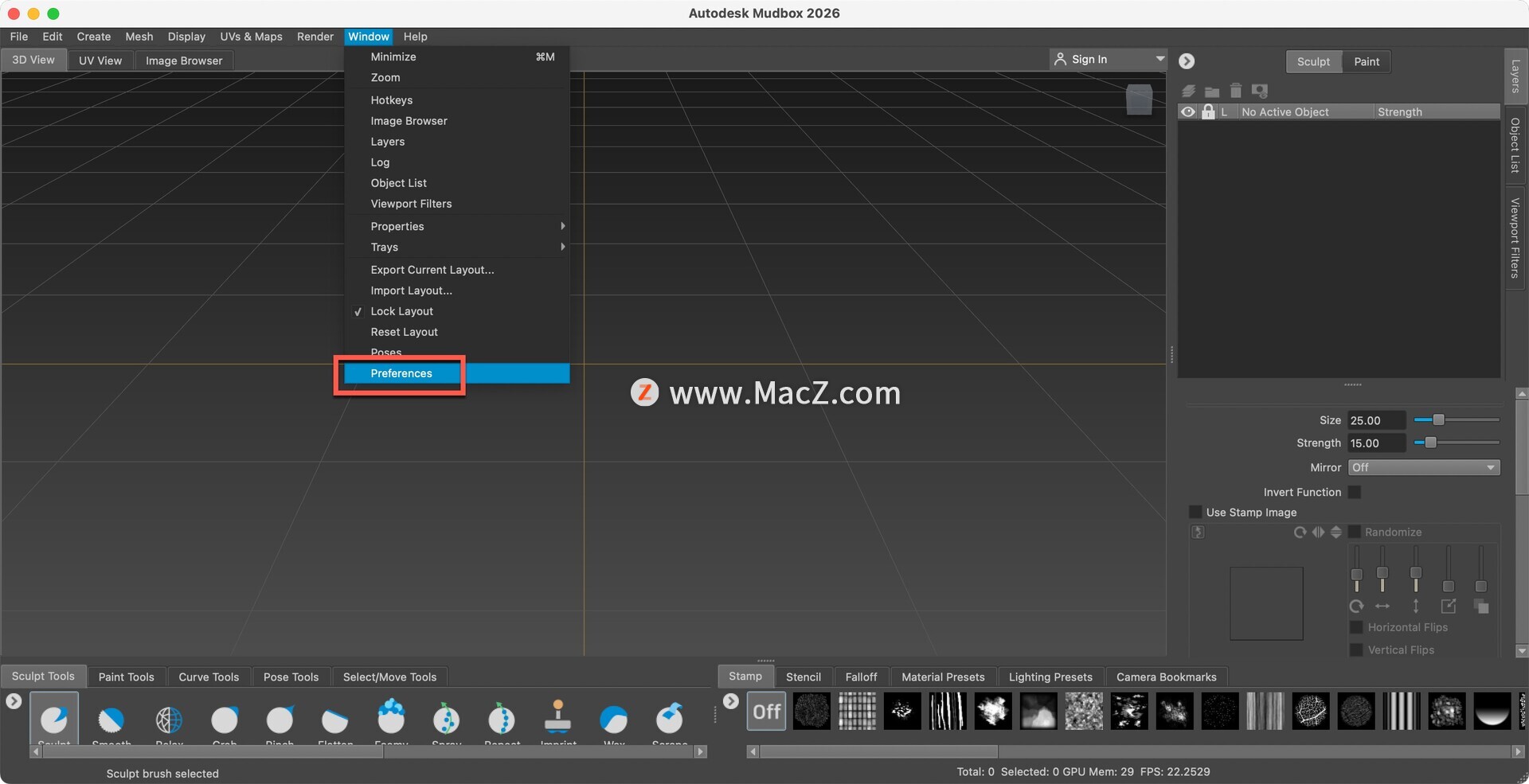The height and width of the screenshot is (784, 1529).
Task: Toggle Lock Layout menu item
Action: [457, 311]
